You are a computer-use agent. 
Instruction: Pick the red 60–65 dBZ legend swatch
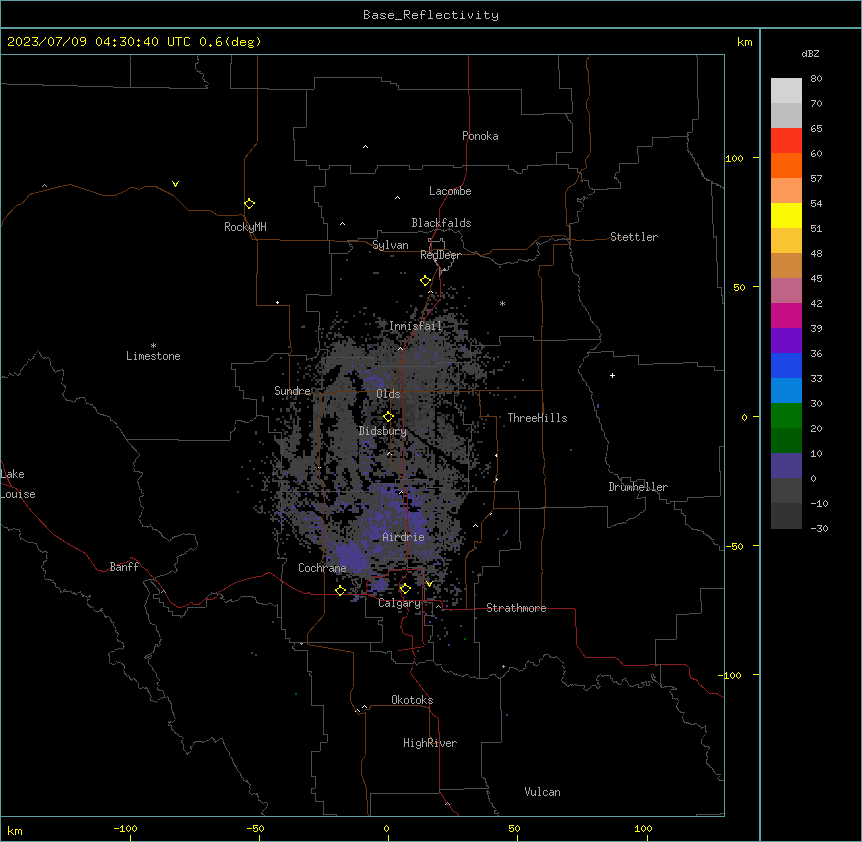786,141
